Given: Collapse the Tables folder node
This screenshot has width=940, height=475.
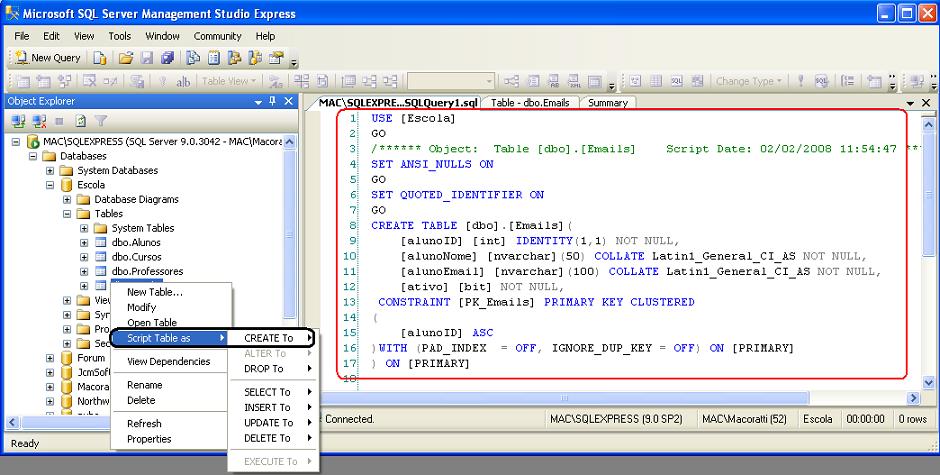Looking at the screenshot, I should [67, 214].
